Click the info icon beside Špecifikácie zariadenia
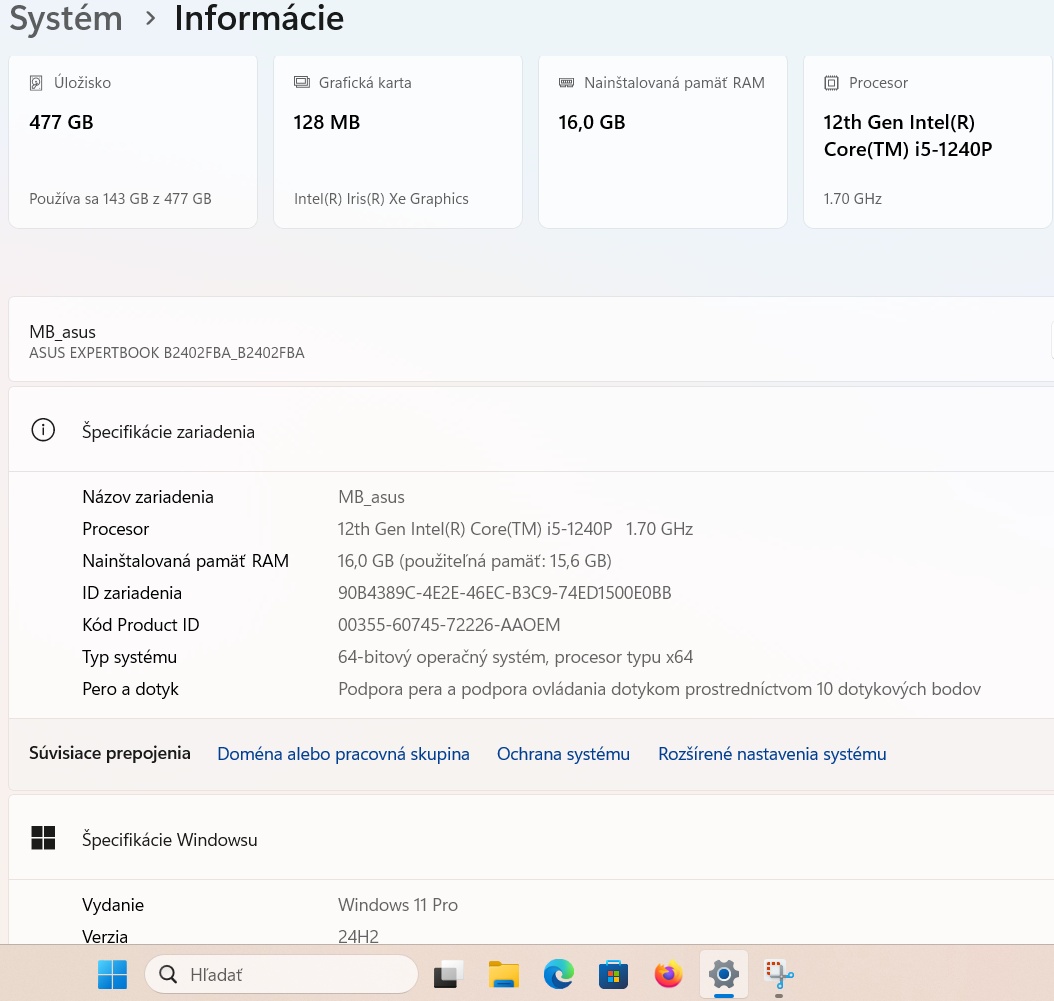Viewport: 1054px width, 1001px height. [43, 429]
